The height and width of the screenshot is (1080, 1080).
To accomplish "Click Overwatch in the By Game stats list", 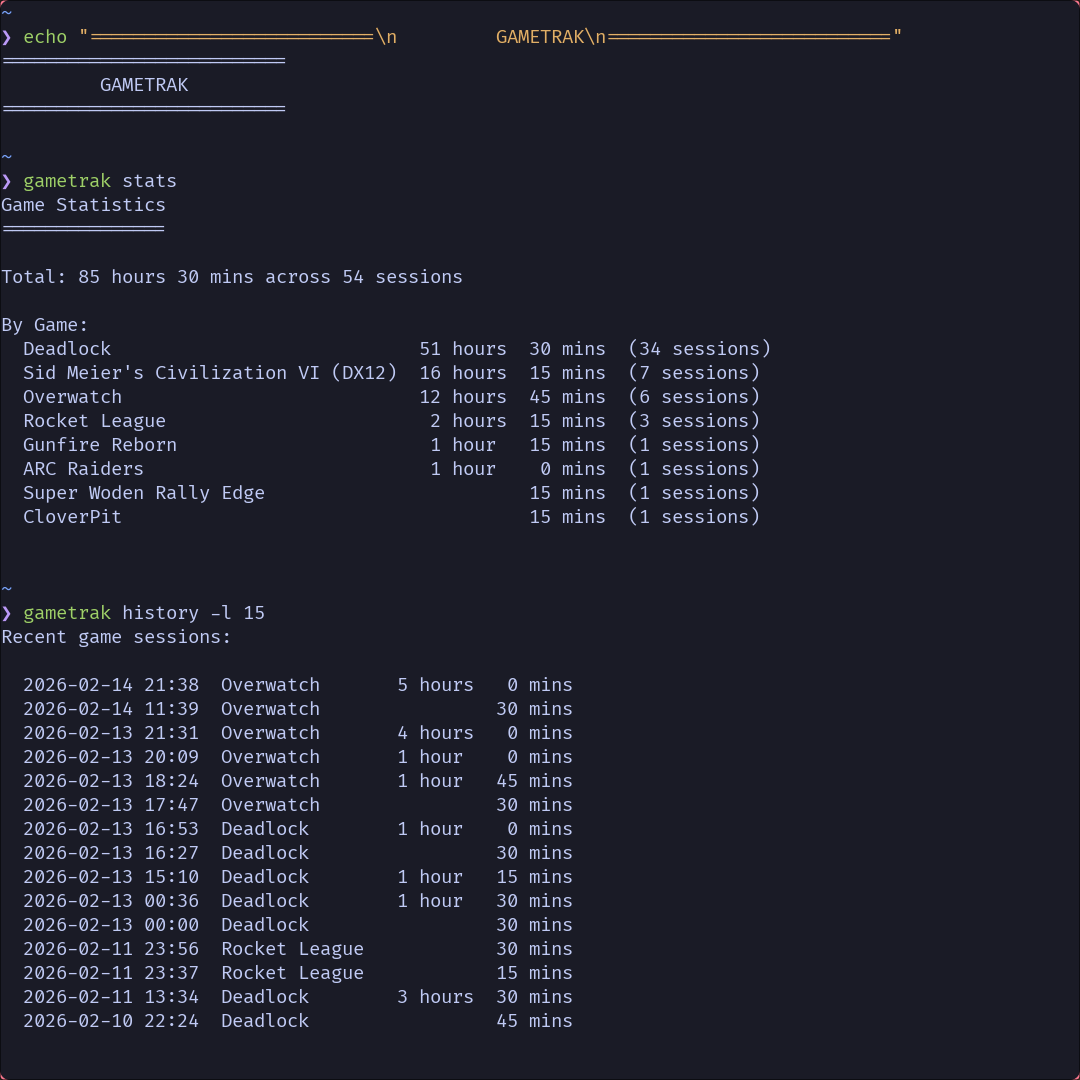I will tap(72, 397).
